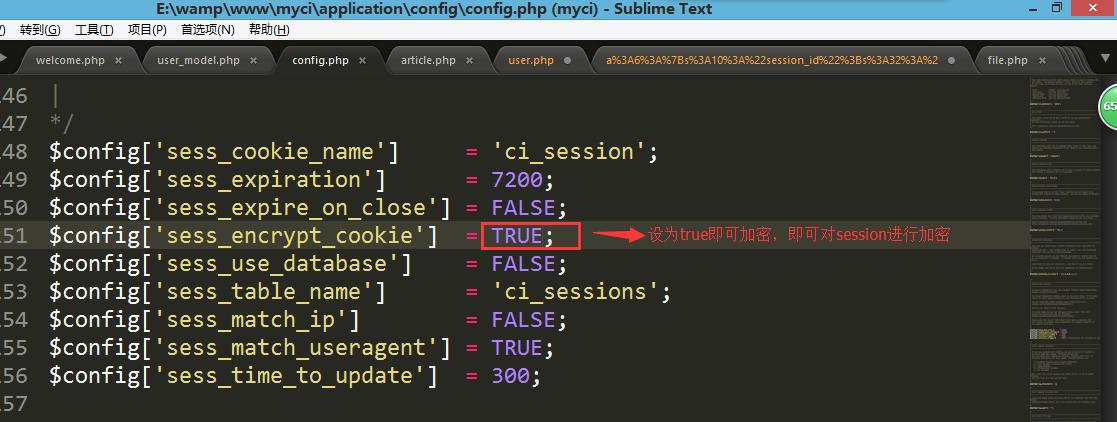Click the equals sign on sess_expiration line
1117x422 pixels.
(471, 180)
